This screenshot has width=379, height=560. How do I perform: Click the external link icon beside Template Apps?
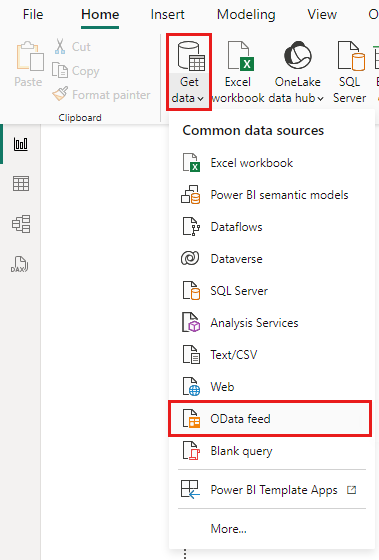(351, 490)
